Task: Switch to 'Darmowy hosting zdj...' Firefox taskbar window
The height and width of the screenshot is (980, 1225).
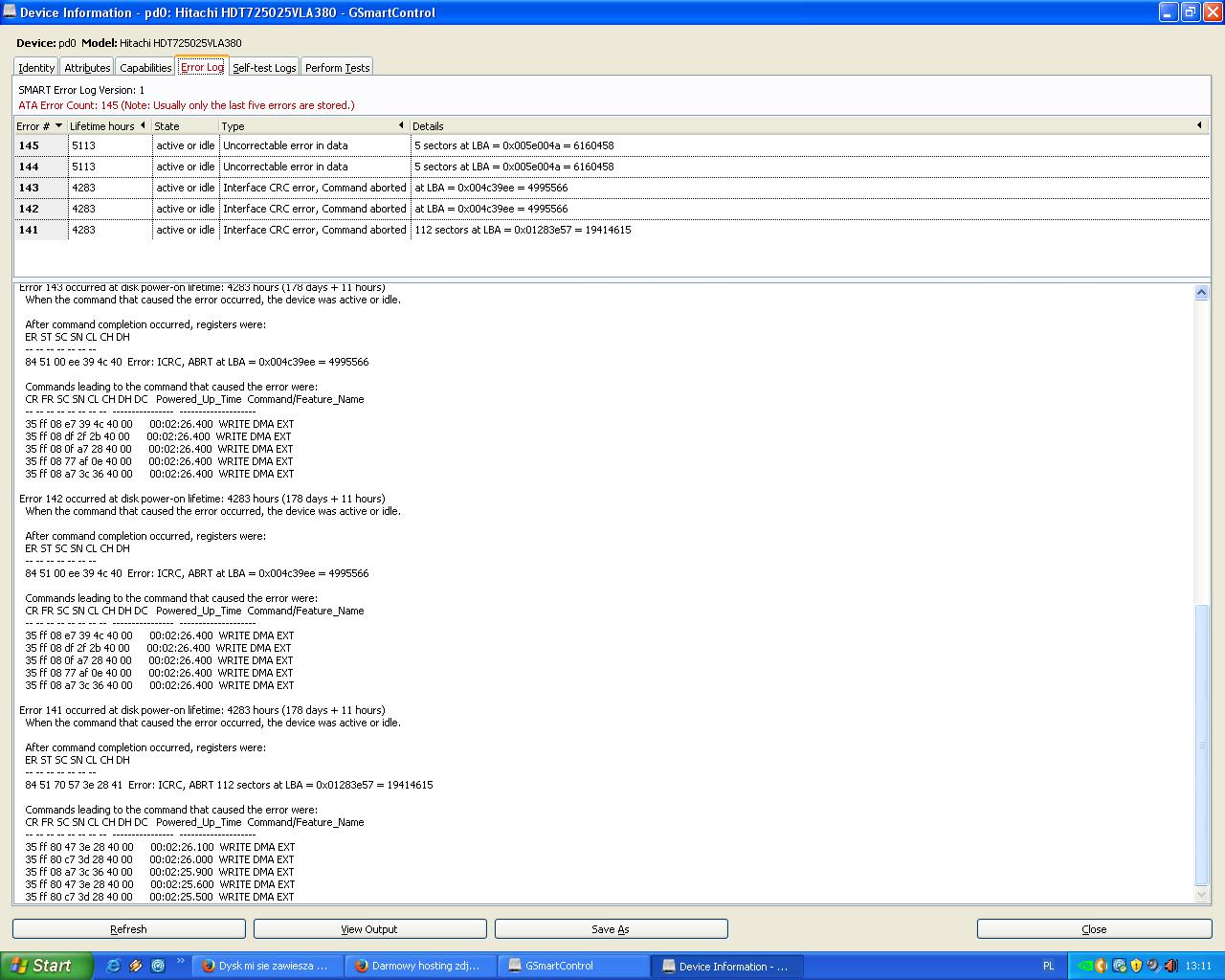Action: coord(421,966)
